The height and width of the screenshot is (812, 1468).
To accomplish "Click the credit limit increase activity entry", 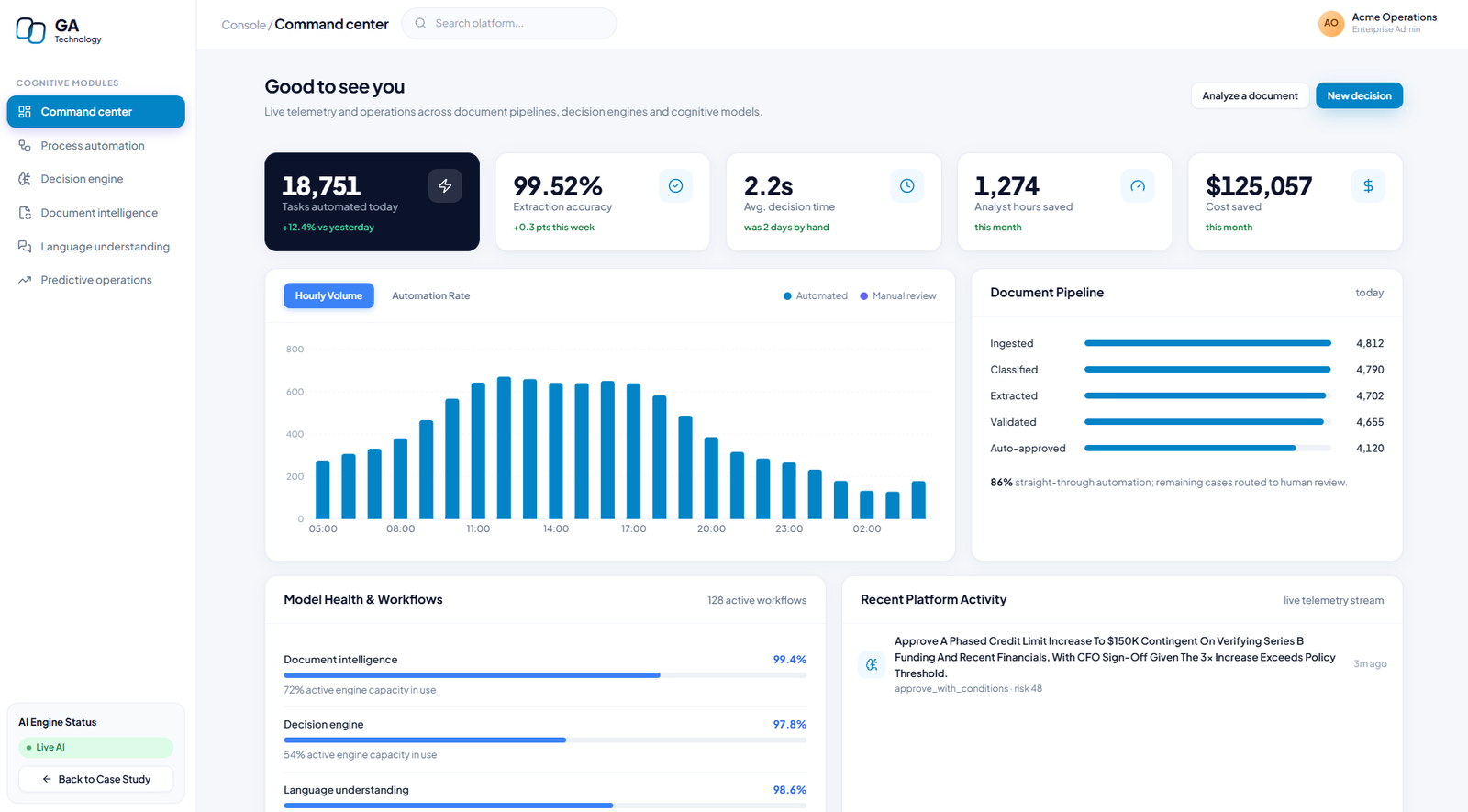I will coord(1122,664).
